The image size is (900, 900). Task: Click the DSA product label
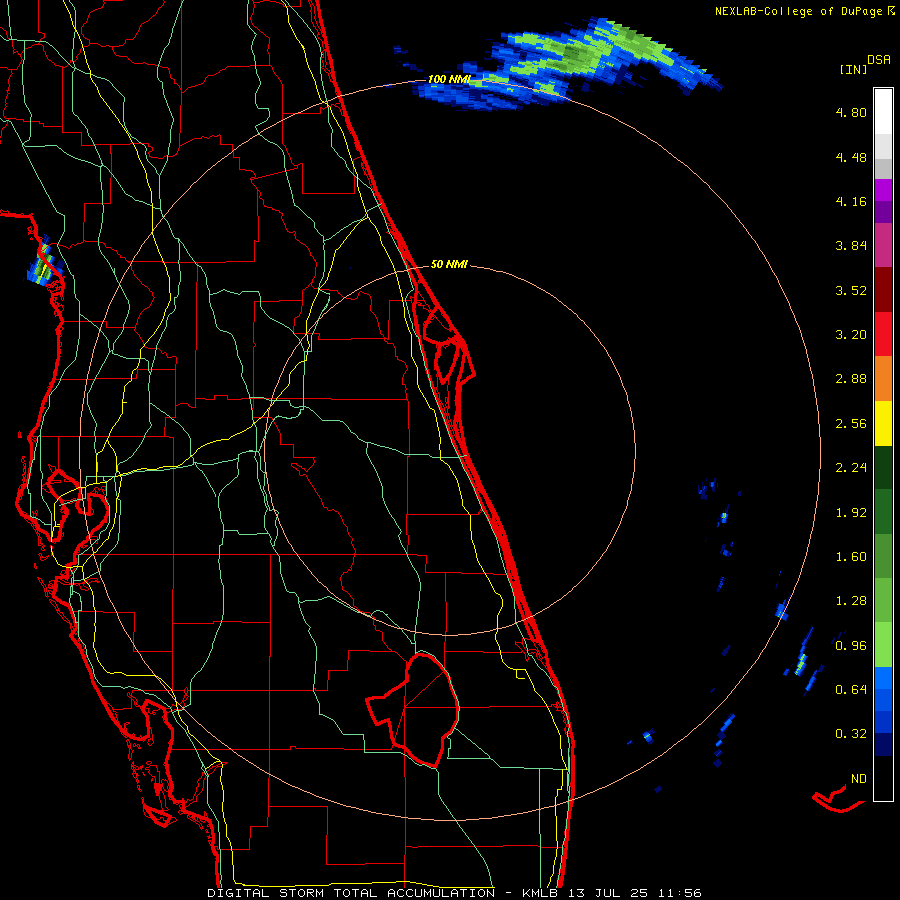[879, 60]
